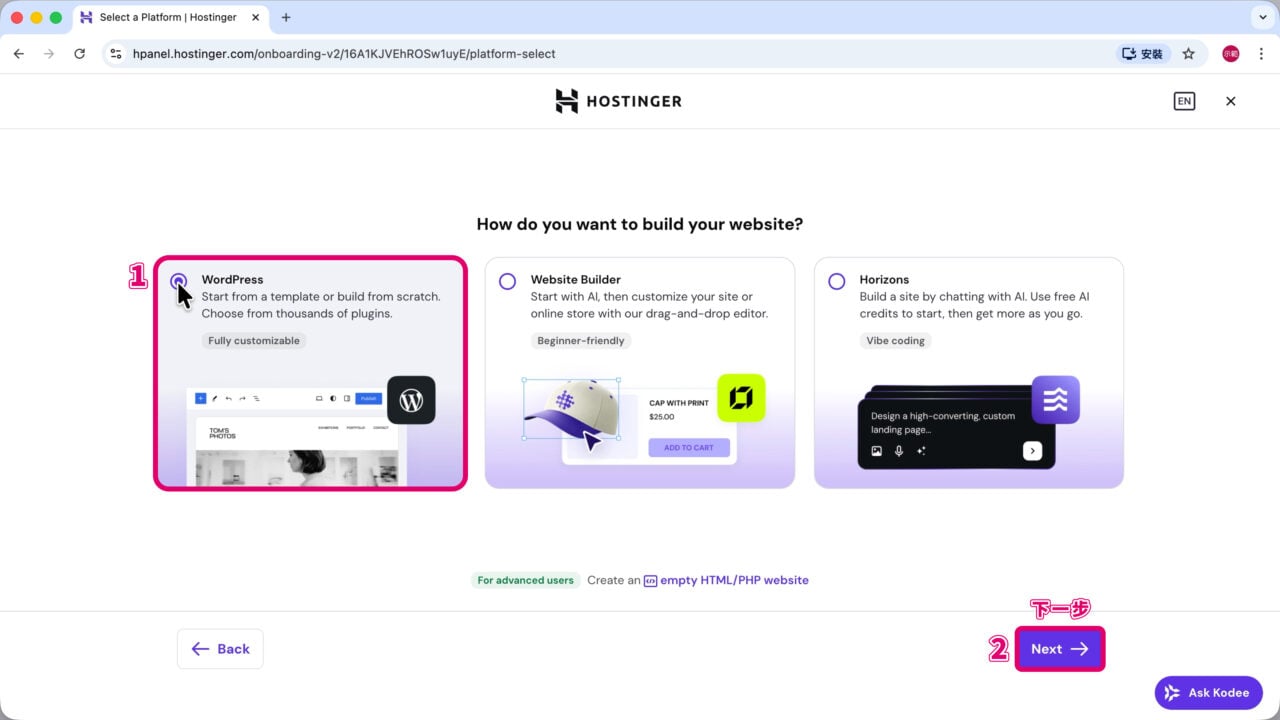Click the code icon beside empty HTML/PHP website
This screenshot has height=720, width=1280.
[650, 580]
